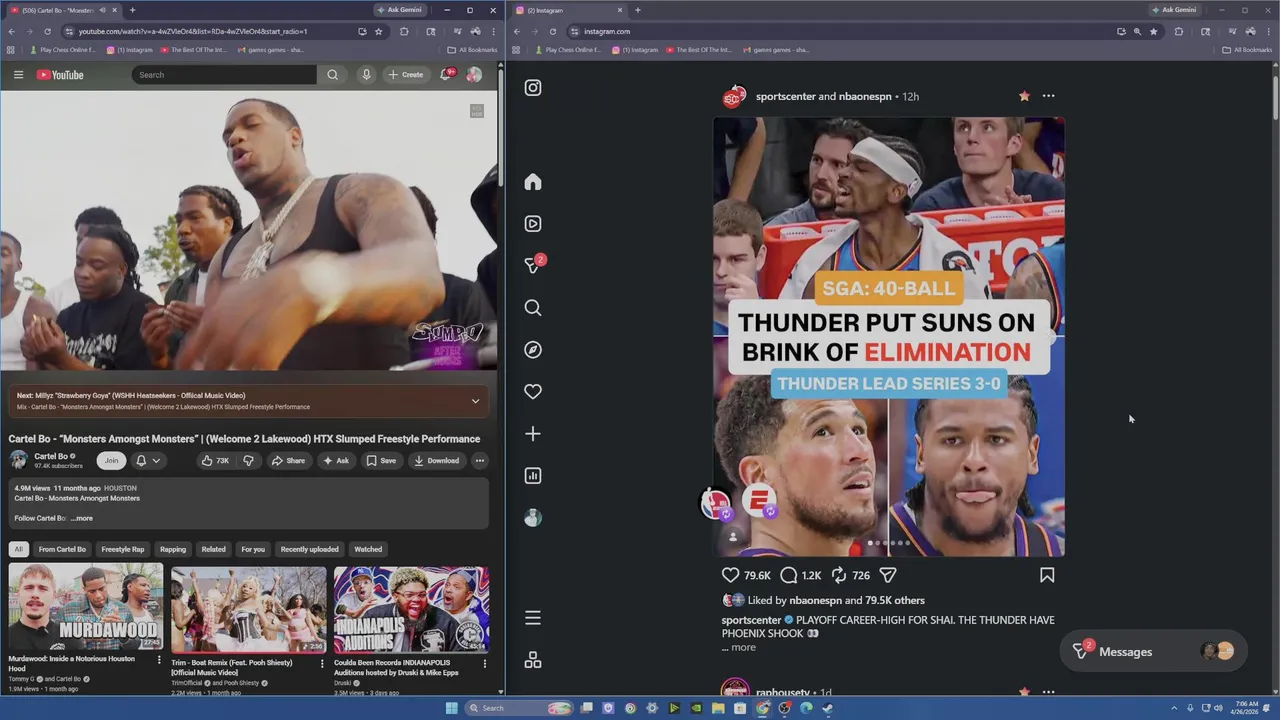Click the Download button under video

point(436,461)
